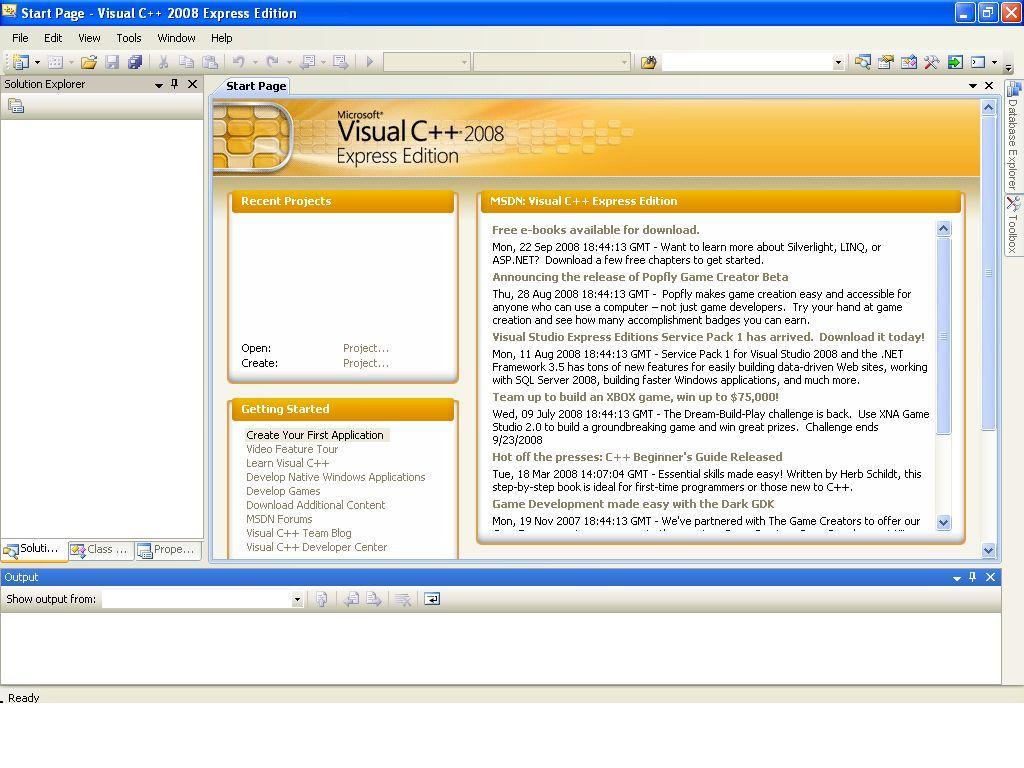The image size is (1024, 768).
Task: Click the Undo arrow icon
Action: click(238, 62)
